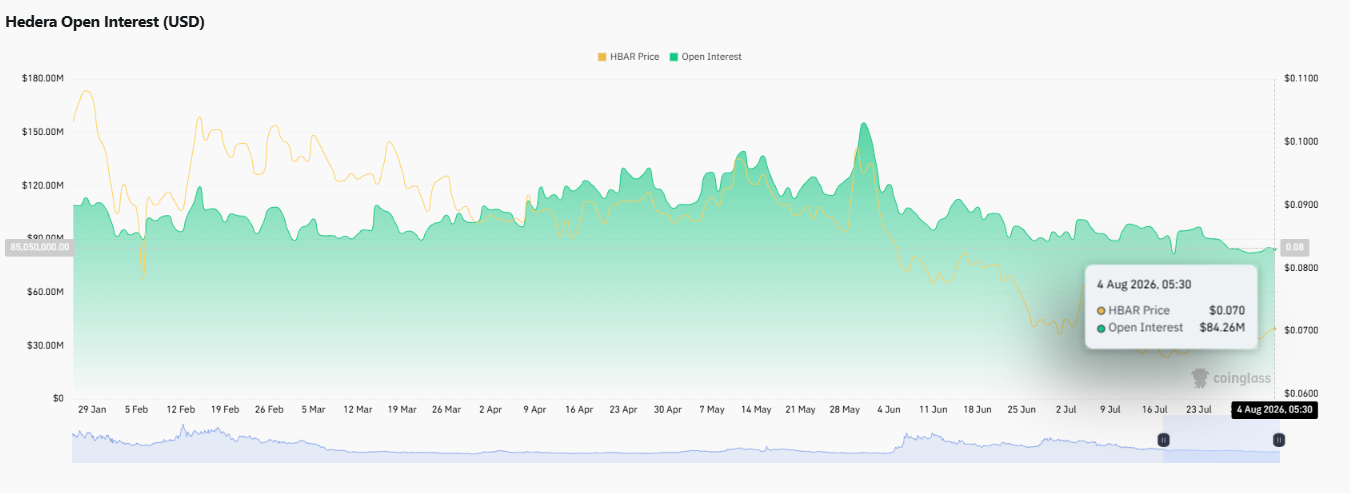Click the 2 Apr date label

(x=490, y=410)
